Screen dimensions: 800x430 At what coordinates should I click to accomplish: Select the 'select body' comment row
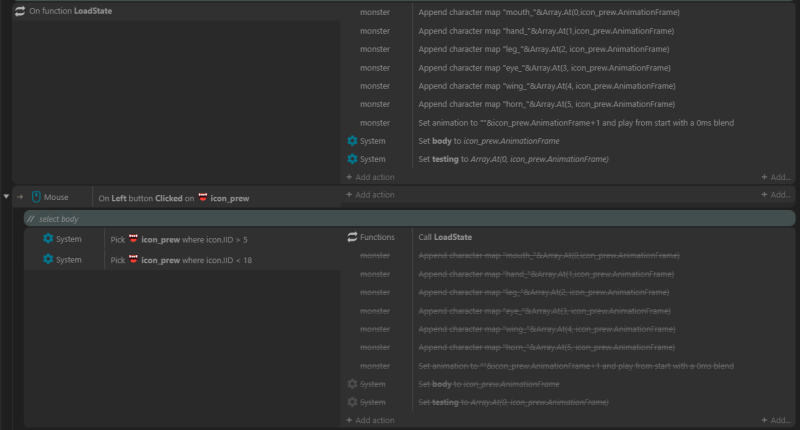coord(409,219)
